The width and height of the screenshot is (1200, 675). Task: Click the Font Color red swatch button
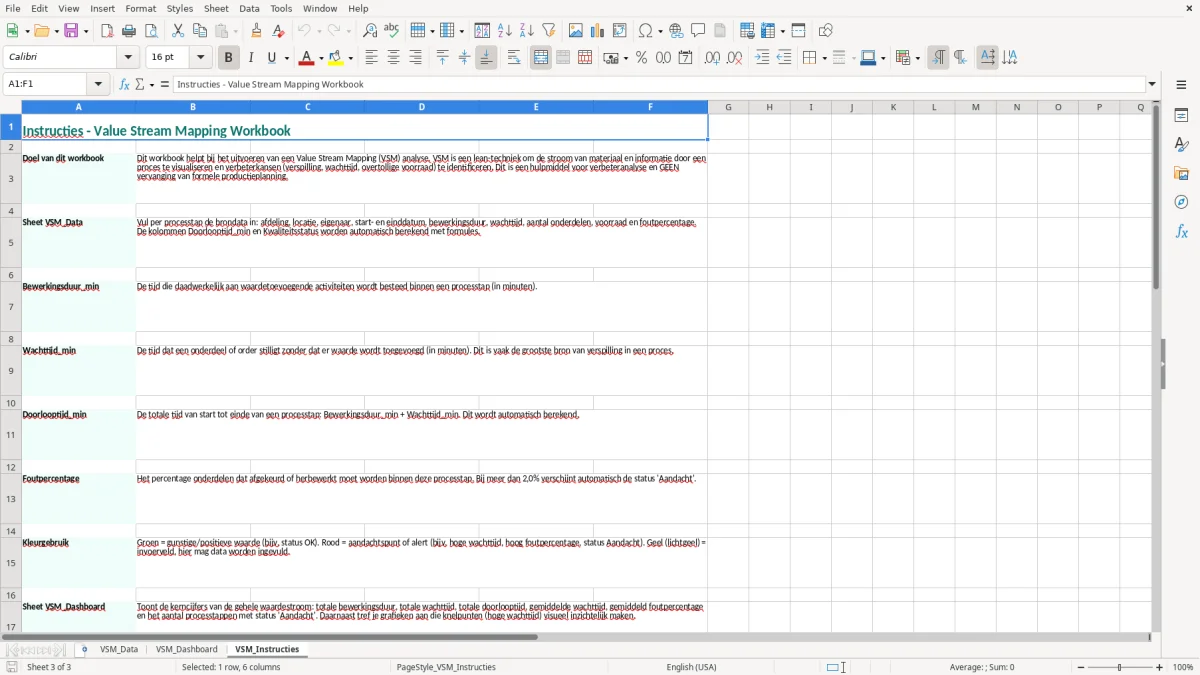[x=307, y=58]
